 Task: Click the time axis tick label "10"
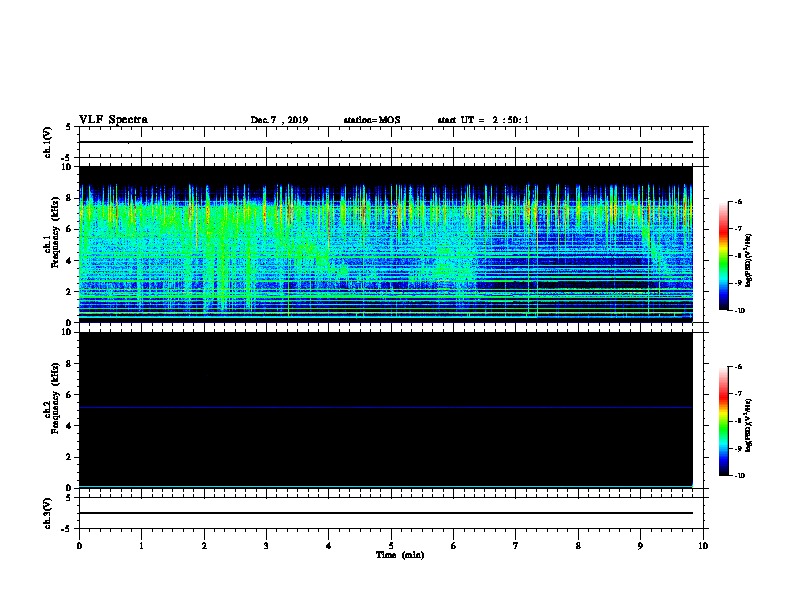[703, 546]
